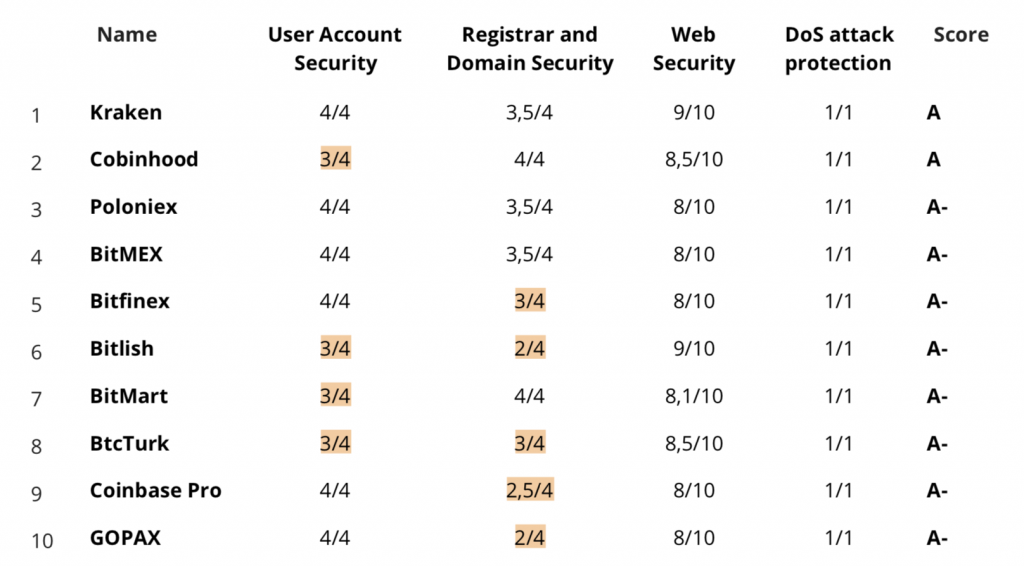Screen dimensions: 1024x566
Task: Click Bitfinex's highlighted 3/4 registrar score
Action: 530,300
